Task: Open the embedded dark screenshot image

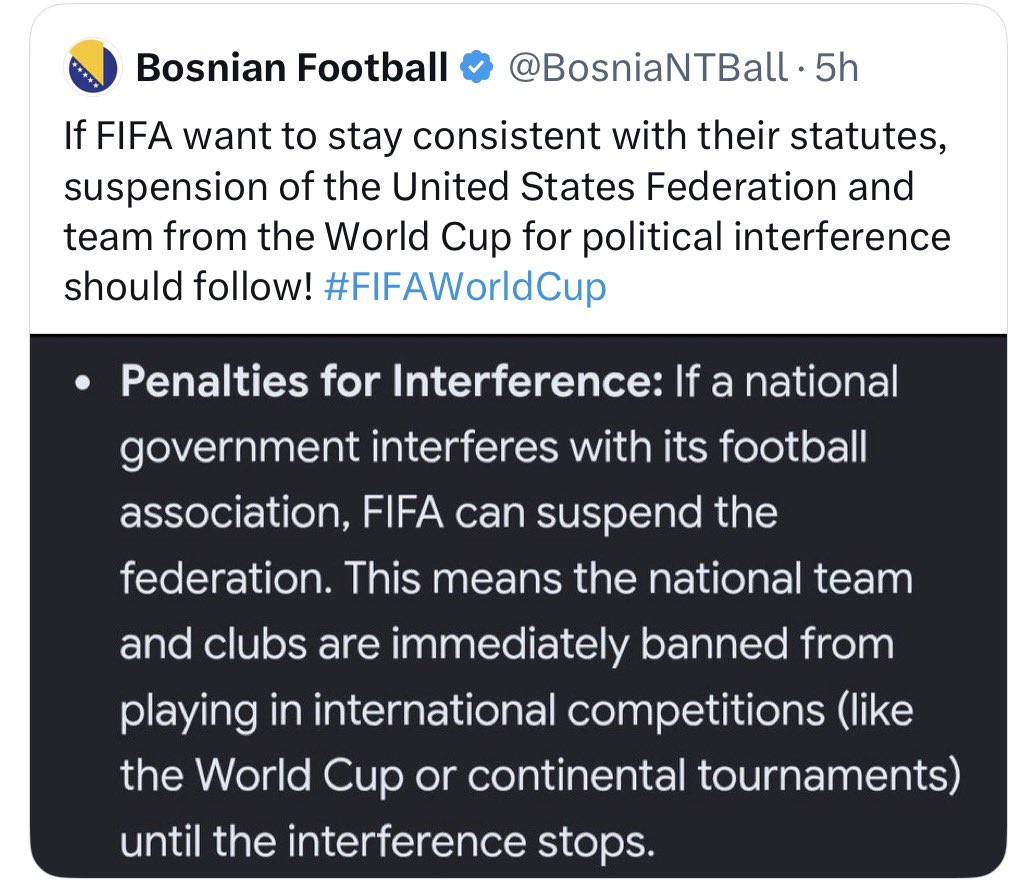Action: click(518, 606)
